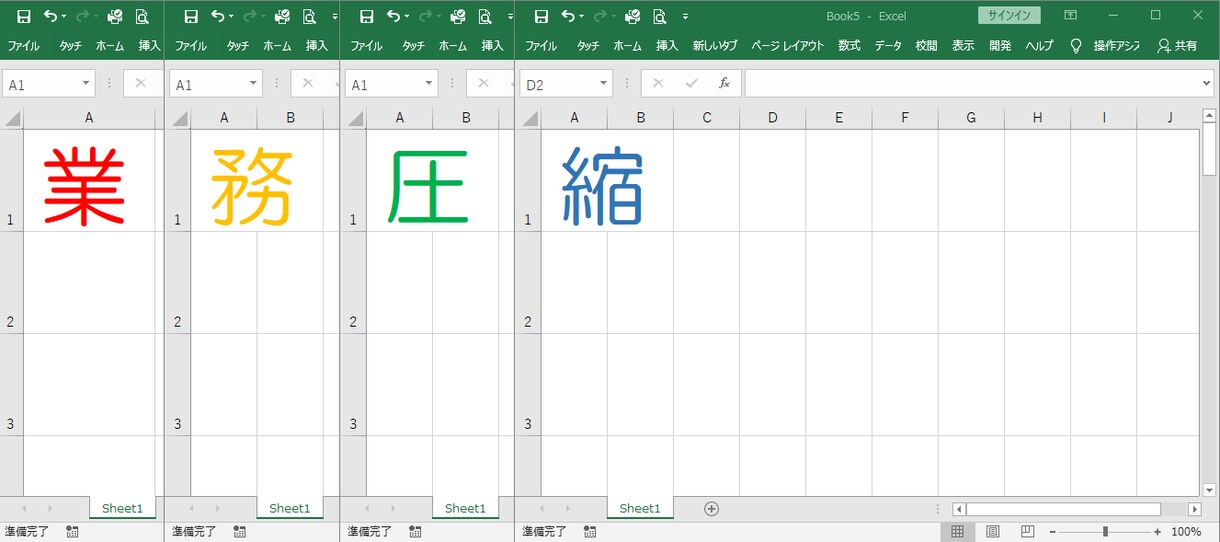Click the zoom slider handle in Book5
Viewport: 1220px width, 542px height.
(1105, 532)
